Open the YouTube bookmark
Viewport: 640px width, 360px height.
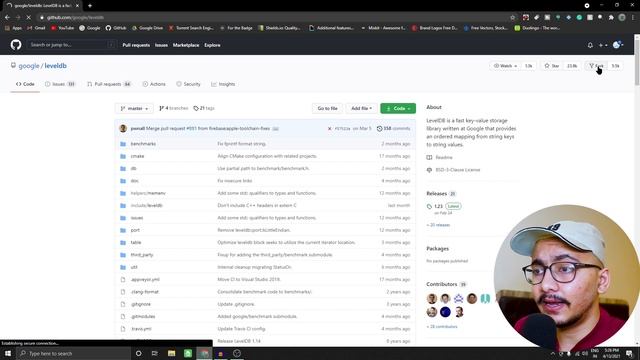(62, 28)
